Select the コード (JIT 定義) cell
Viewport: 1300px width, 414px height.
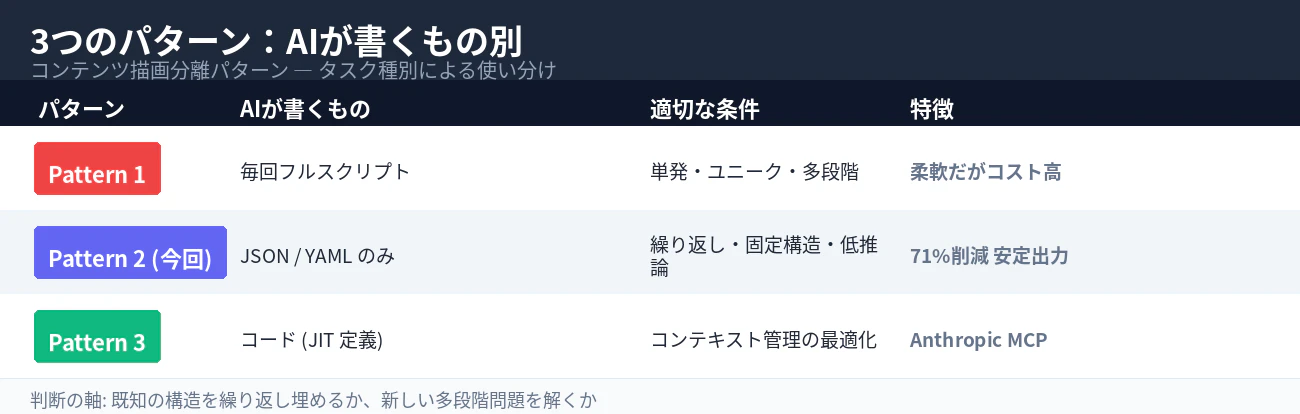tap(311, 340)
